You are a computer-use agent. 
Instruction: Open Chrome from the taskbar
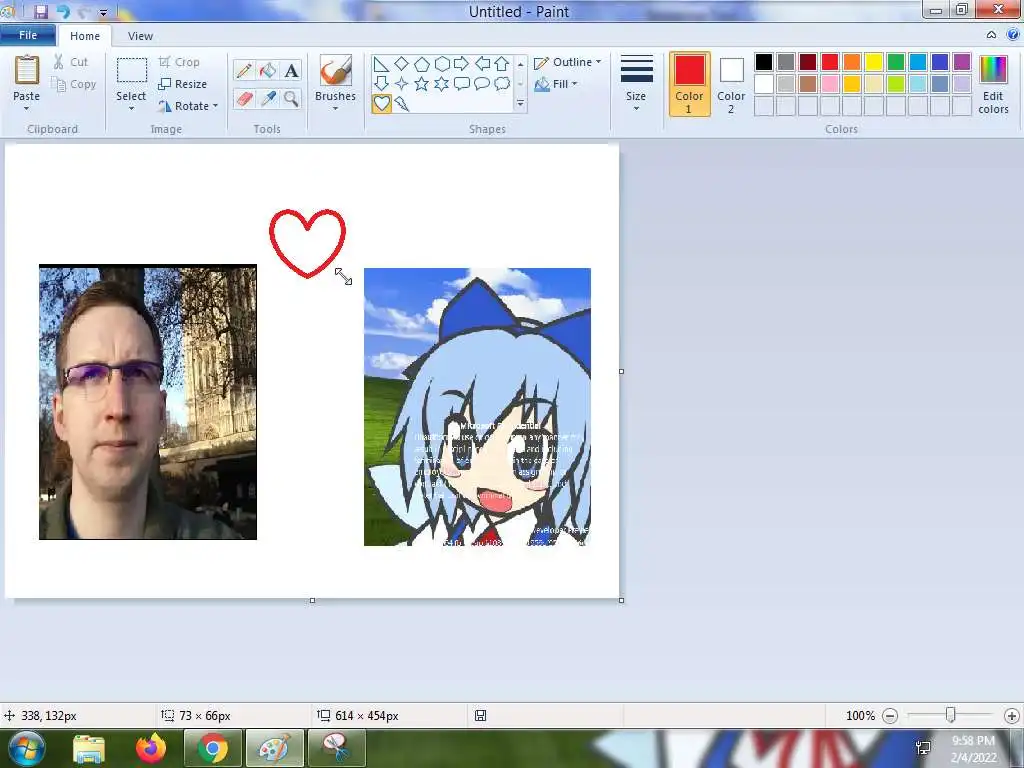pyautogui.click(x=213, y=748)
